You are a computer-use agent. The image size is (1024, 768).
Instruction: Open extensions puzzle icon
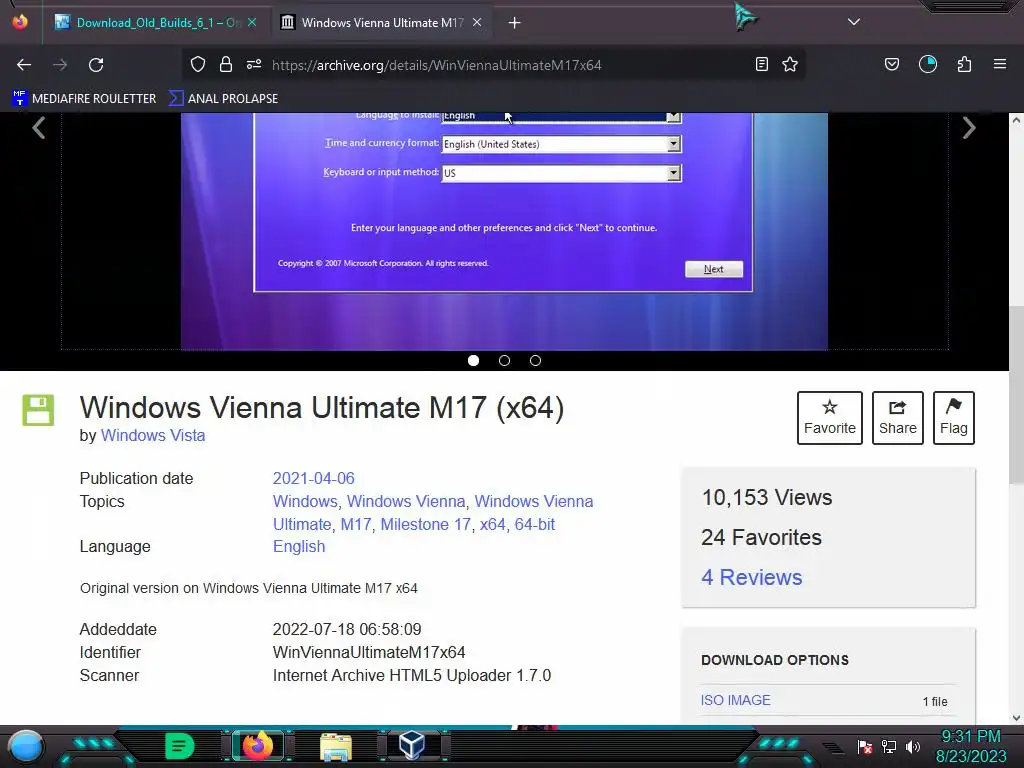click(964, 64)
